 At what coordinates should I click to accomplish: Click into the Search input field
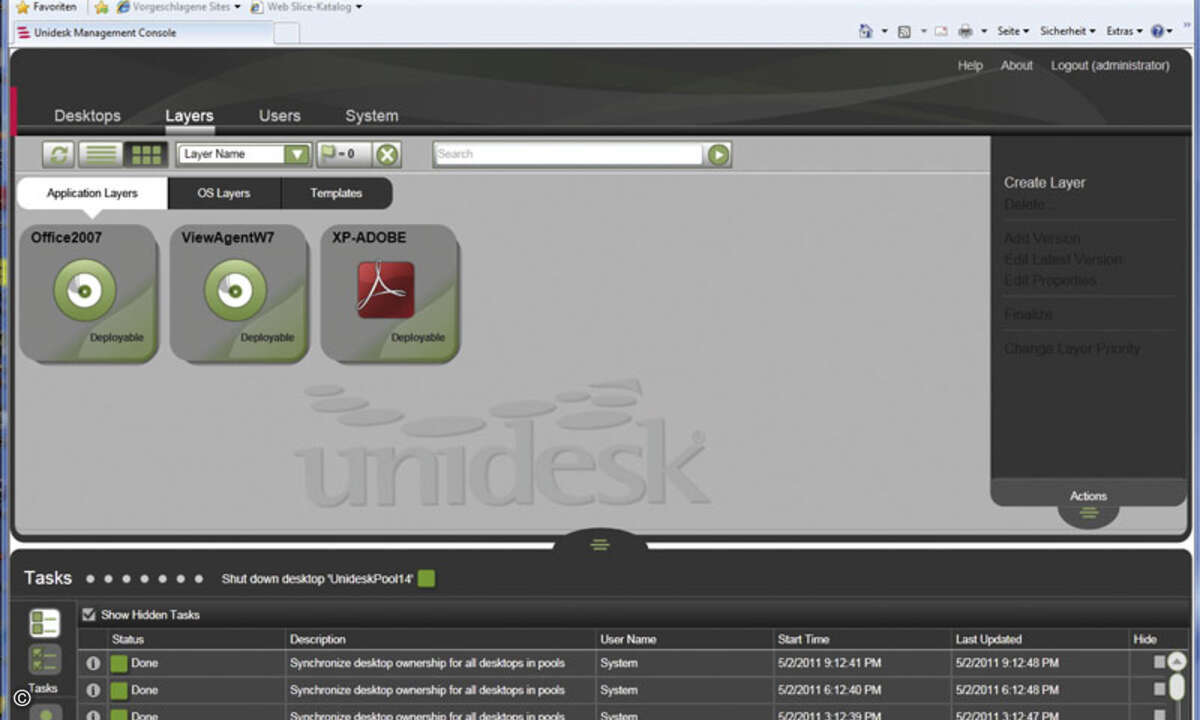568,154
